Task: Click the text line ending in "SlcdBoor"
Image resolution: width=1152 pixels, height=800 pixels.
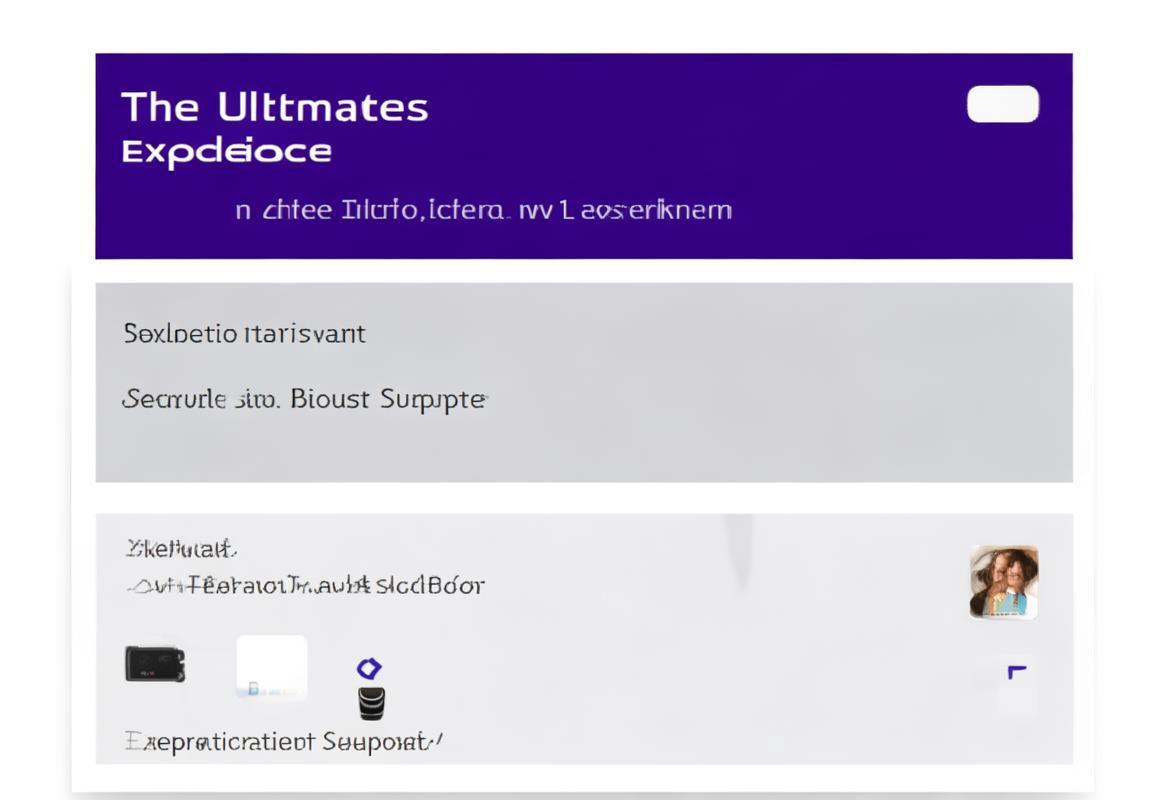Action: click(x=306, y=585)
